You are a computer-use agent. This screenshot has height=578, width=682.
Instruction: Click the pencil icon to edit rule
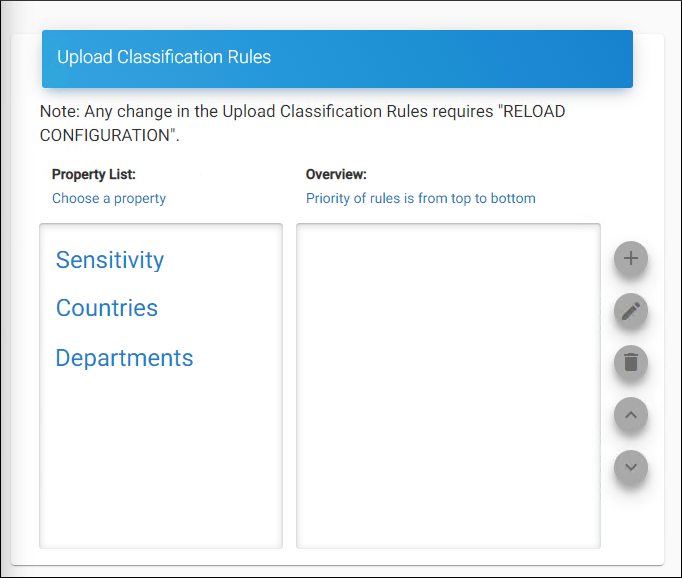630,311
